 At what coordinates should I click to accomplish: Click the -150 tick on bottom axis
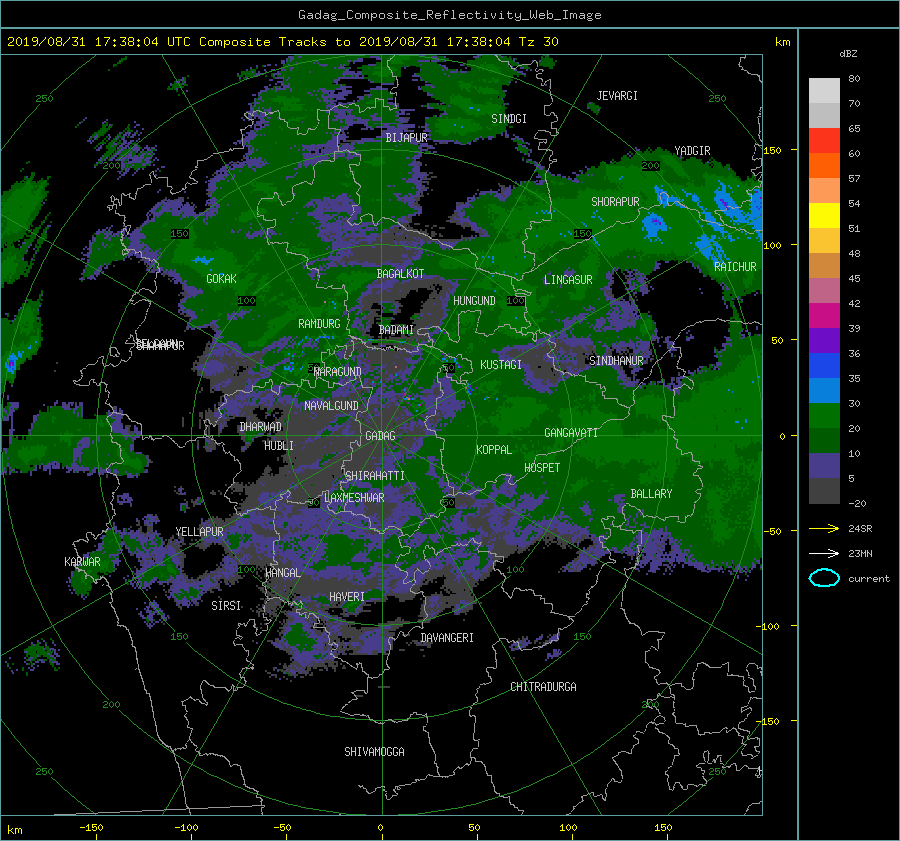tap(91, 828)
